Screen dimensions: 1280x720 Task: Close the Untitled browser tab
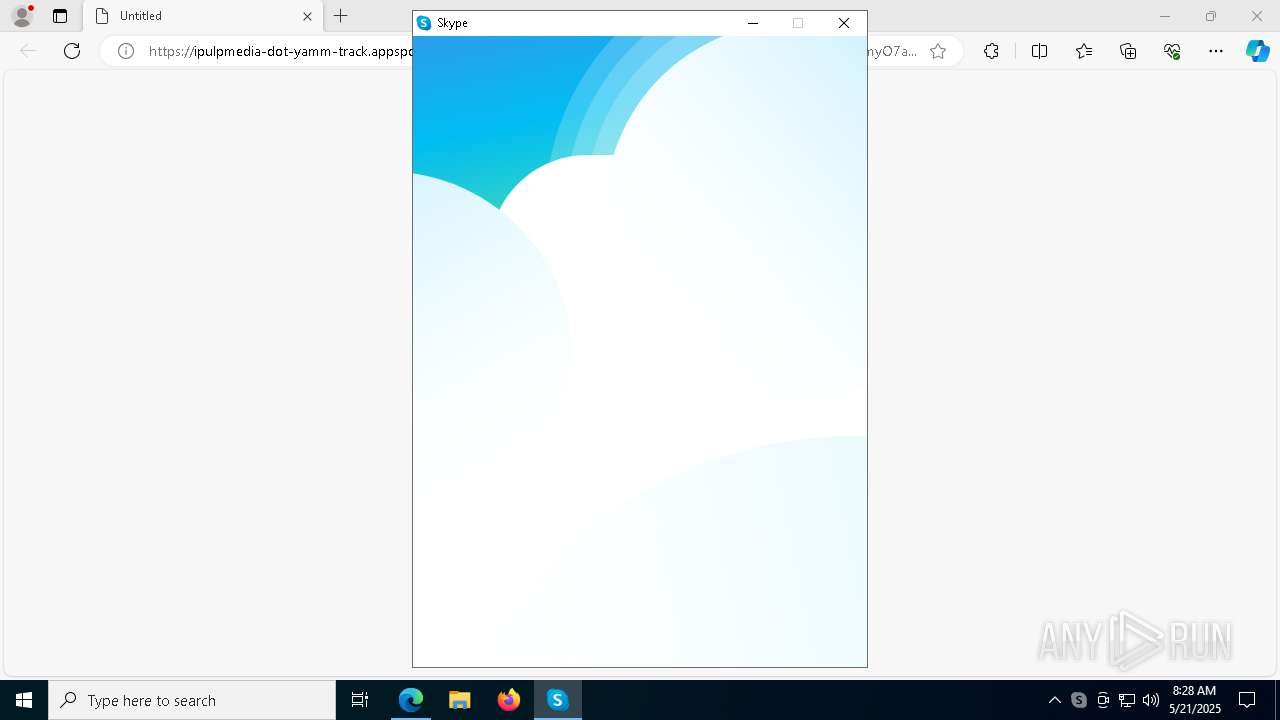[307, 16]
